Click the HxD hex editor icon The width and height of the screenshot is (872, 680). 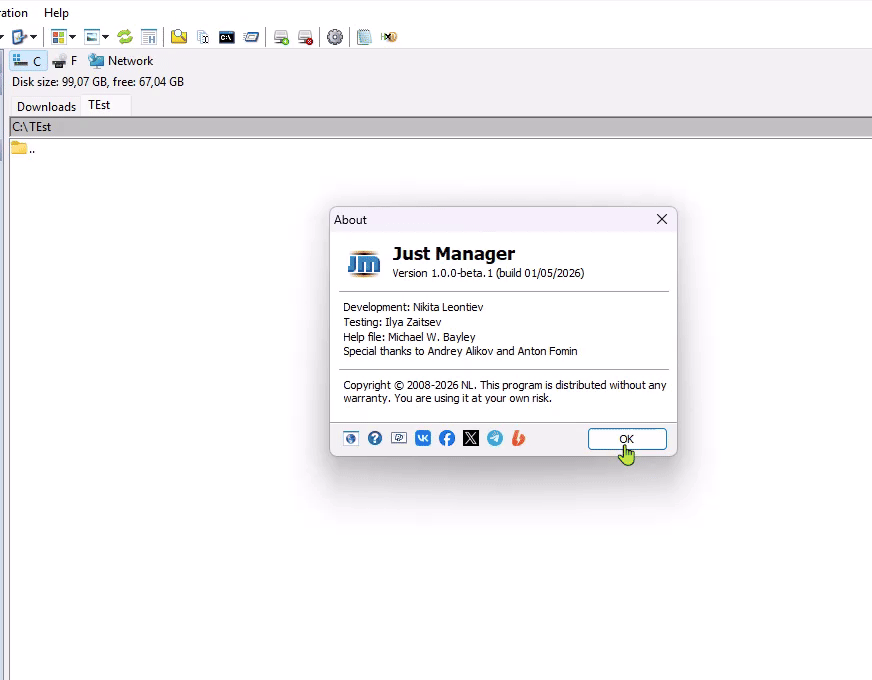tap(389, 37)
